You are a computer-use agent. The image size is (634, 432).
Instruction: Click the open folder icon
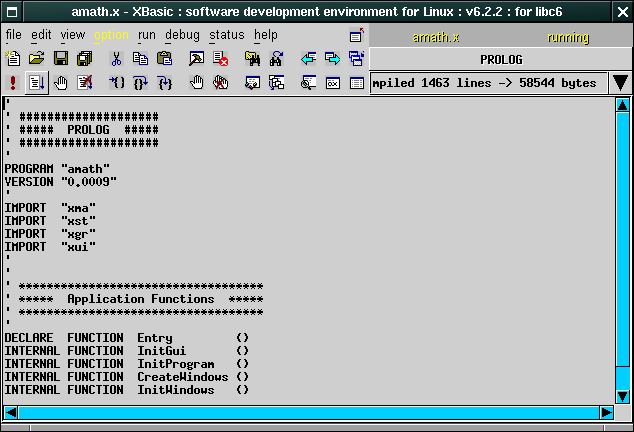[37, 59]
